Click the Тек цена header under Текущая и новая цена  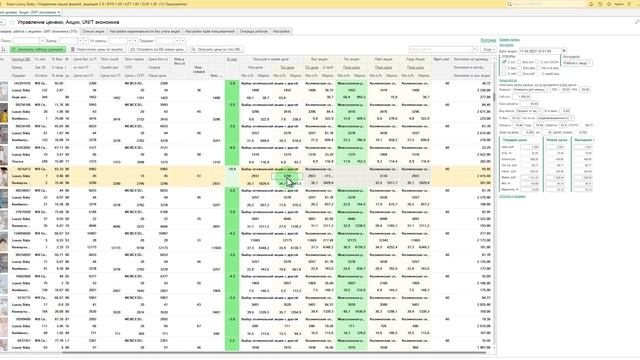[287, 67]
